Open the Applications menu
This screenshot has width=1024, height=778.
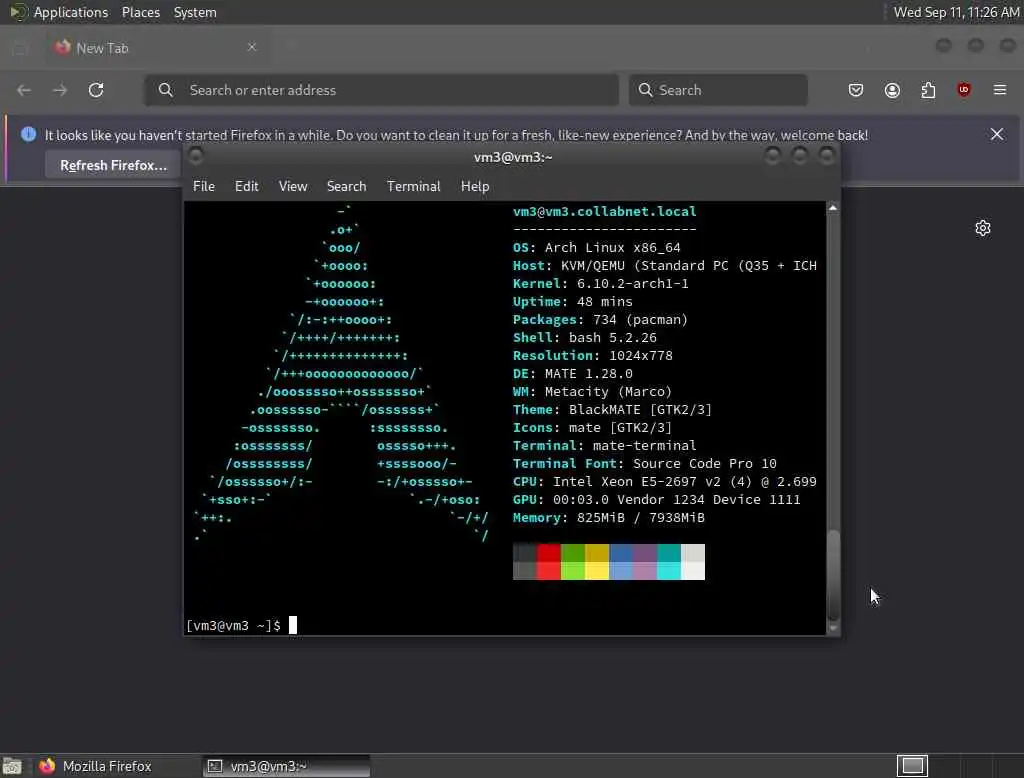click(71, 12)
